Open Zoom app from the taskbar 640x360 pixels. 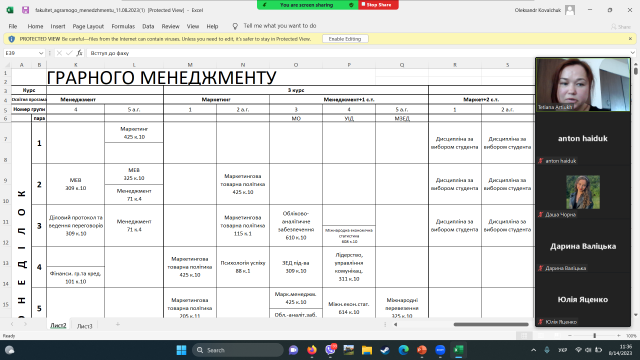440,350
